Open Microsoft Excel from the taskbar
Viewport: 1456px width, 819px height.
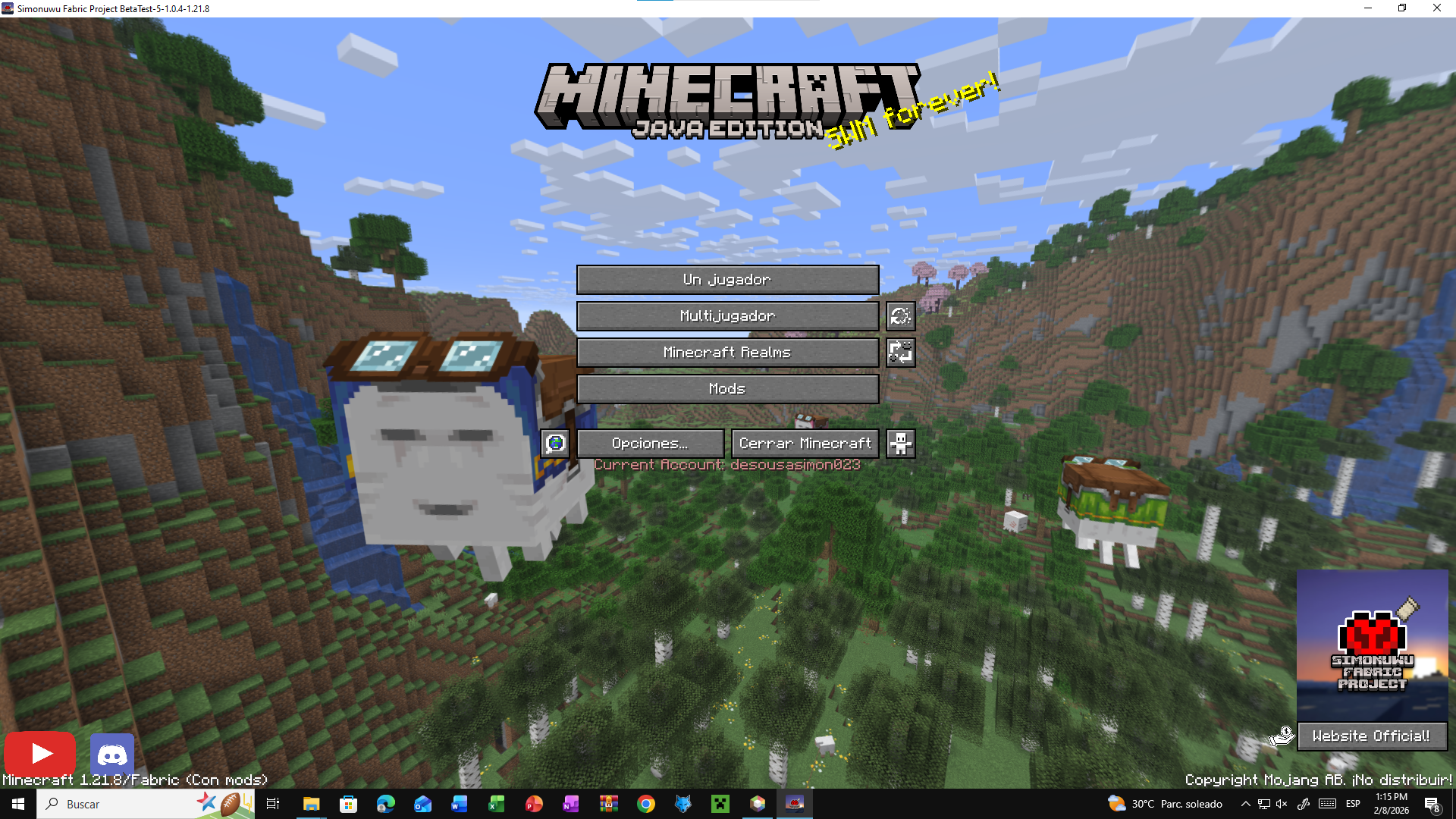pyautogui.click(x=497, y=804)
